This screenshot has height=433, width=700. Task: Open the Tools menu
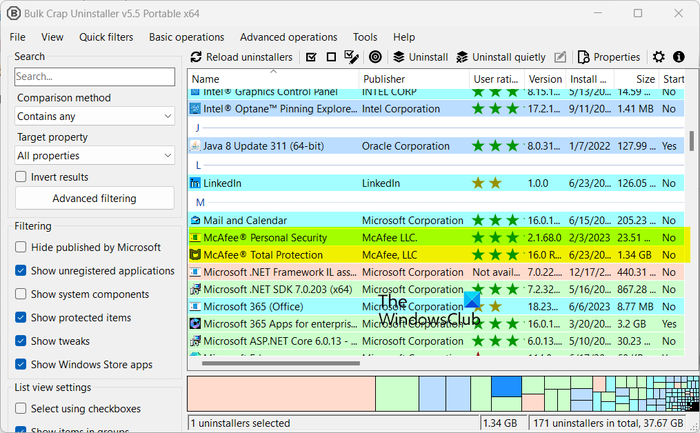point(365,37)
